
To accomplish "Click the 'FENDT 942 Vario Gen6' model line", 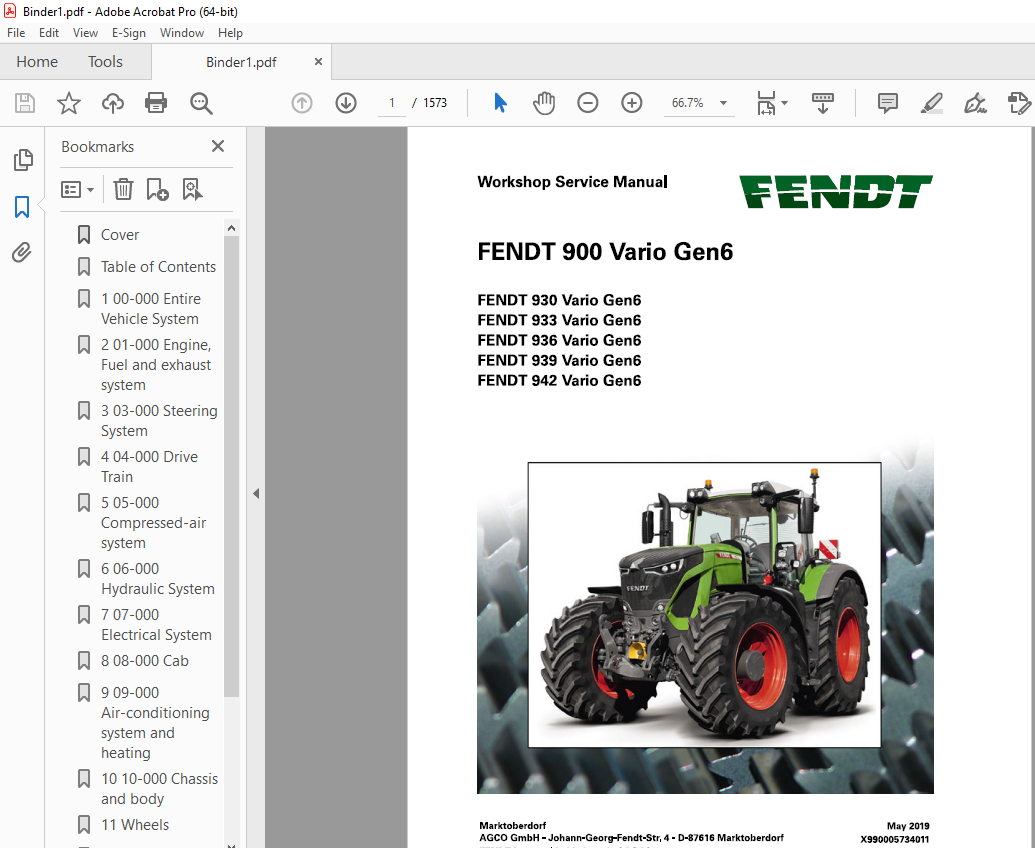I will click(559, 380).
